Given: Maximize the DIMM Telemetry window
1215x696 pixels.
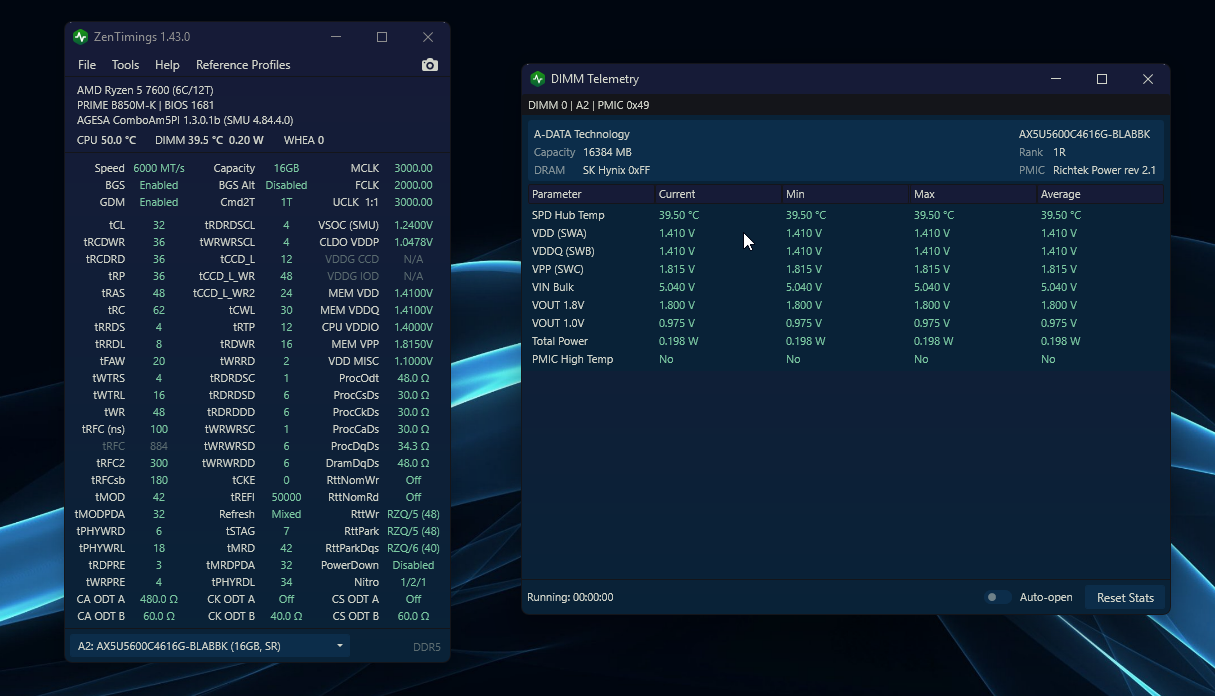Looking at the screenshot, I should 1101,79.
